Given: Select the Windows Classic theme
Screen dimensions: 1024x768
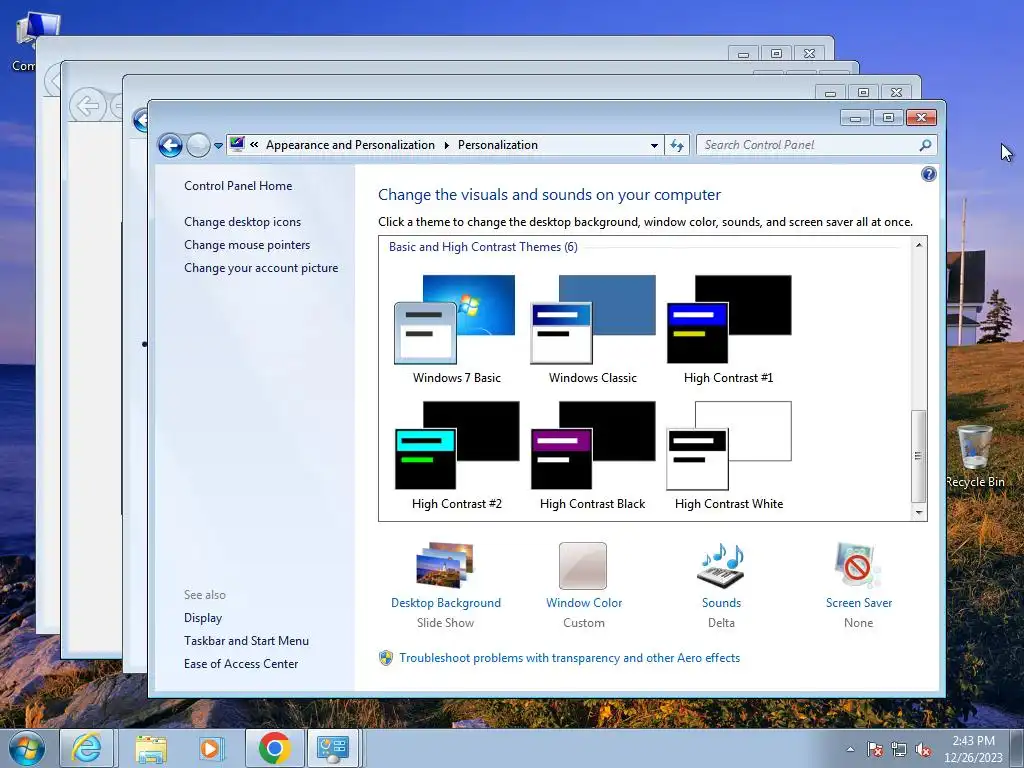Looking at the screenshot, I should [x=592, y=330].
